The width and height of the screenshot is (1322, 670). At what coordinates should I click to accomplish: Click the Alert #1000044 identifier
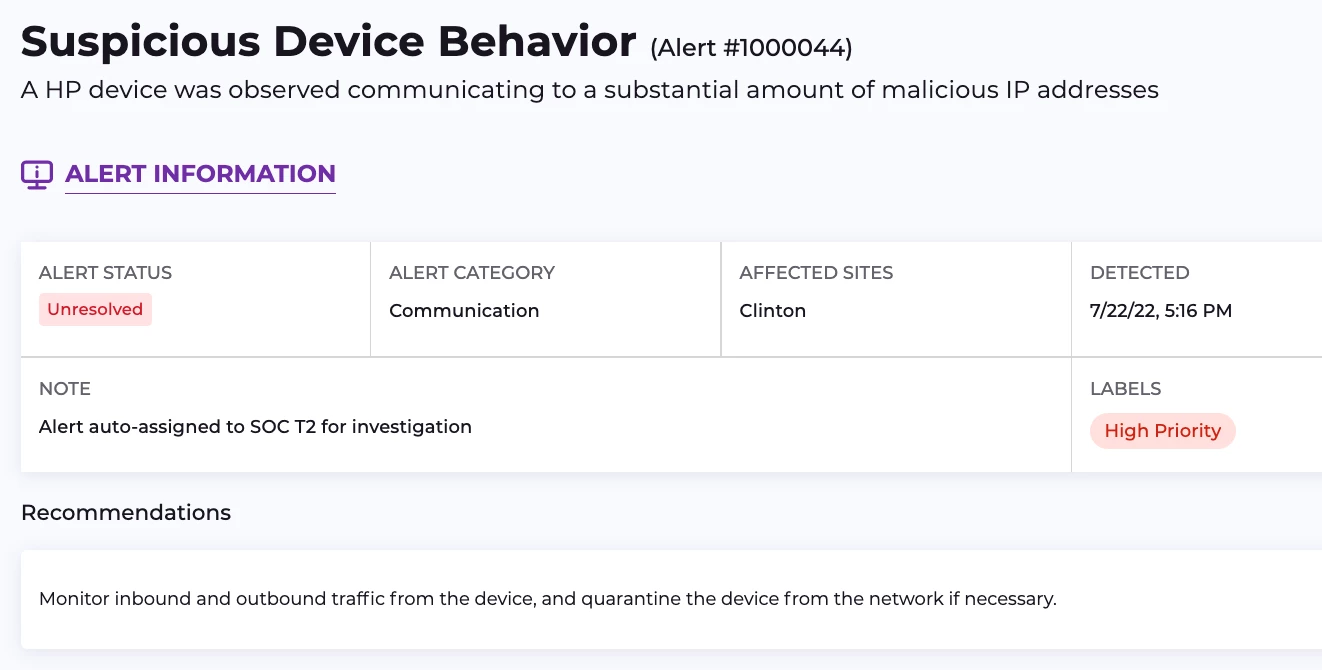pyautogui.click(x=751, y=48)
